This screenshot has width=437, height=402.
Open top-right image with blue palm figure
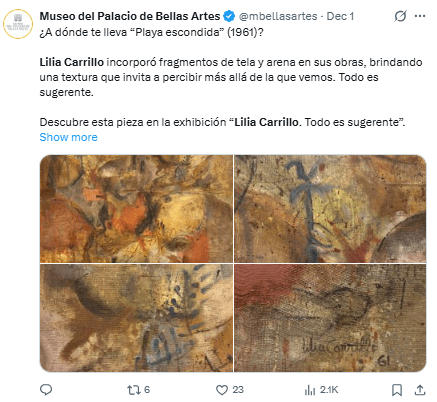coord(330,209)
